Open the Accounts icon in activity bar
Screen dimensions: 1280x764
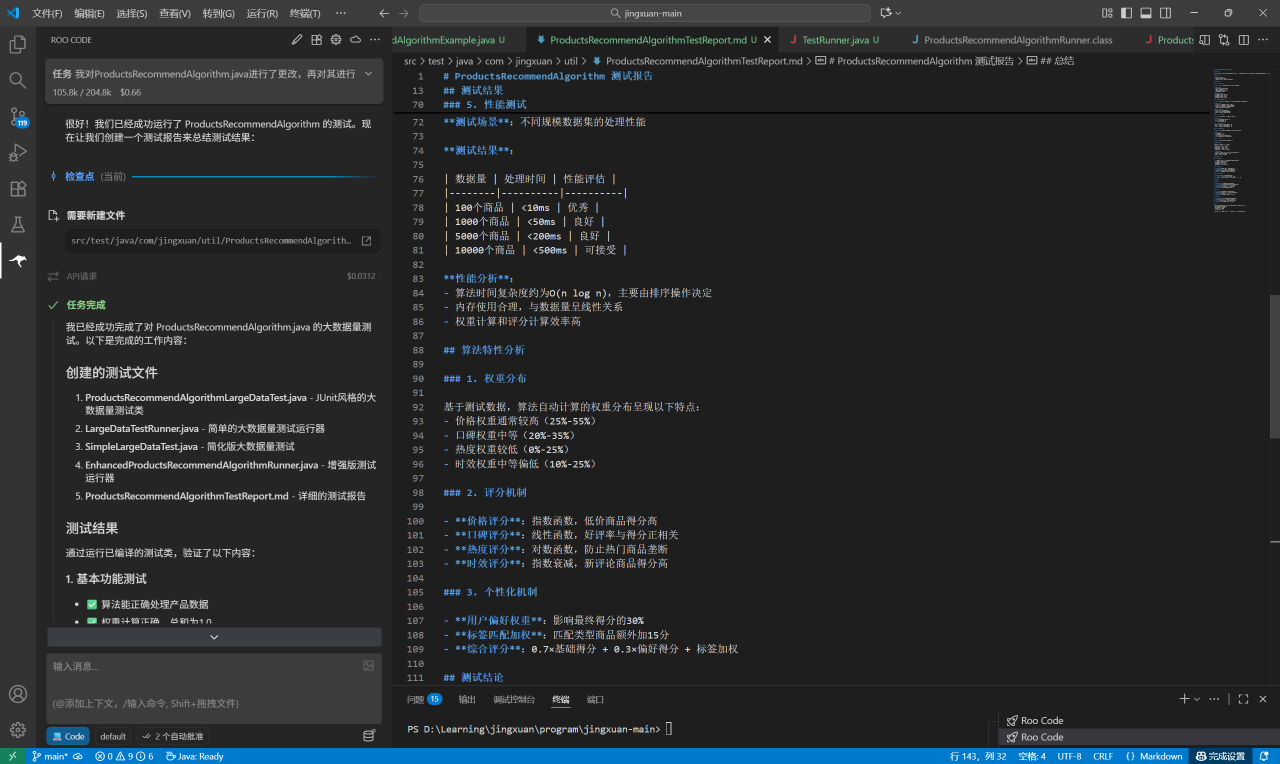pos(17,694)
